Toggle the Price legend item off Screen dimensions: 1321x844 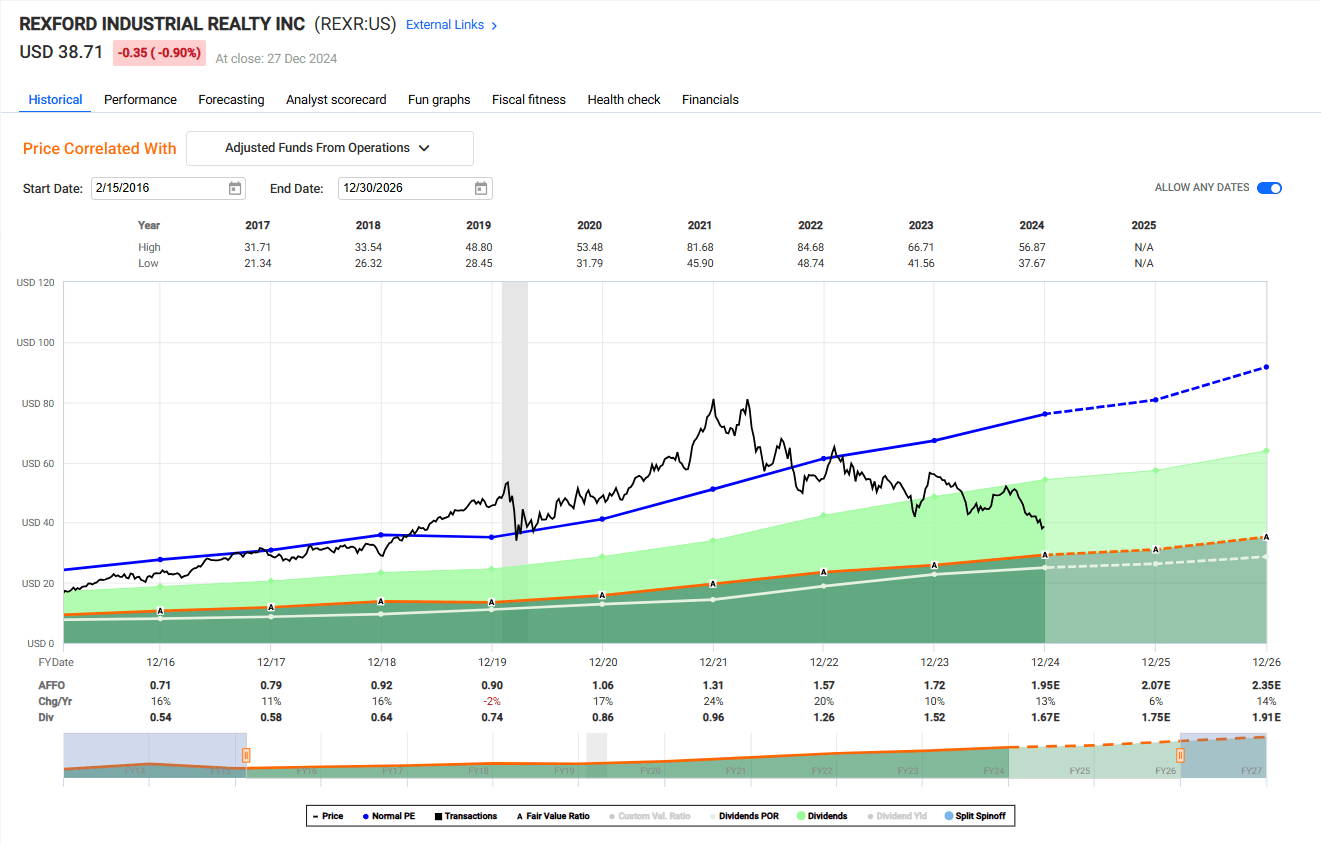click(x=317, y=815)
